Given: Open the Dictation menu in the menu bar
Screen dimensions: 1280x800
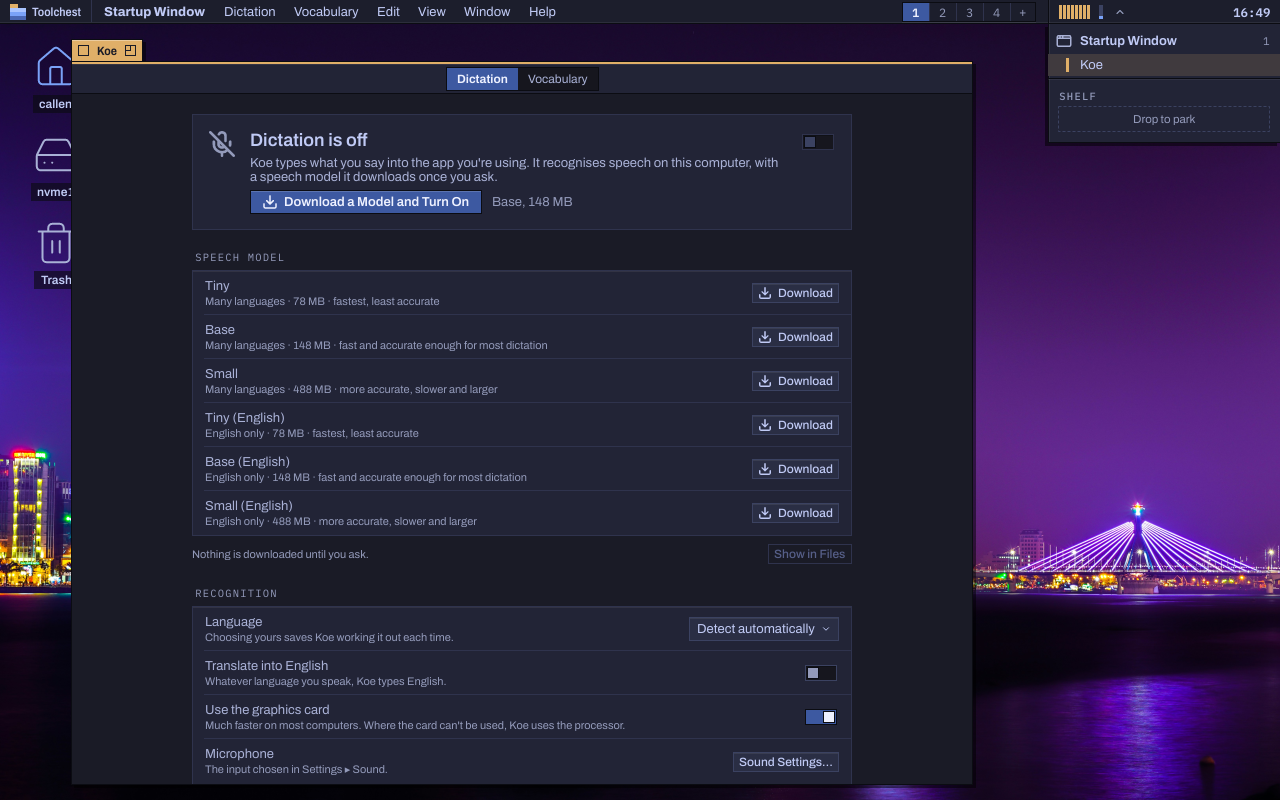Looking at the screenshot, I should point(250,12).
